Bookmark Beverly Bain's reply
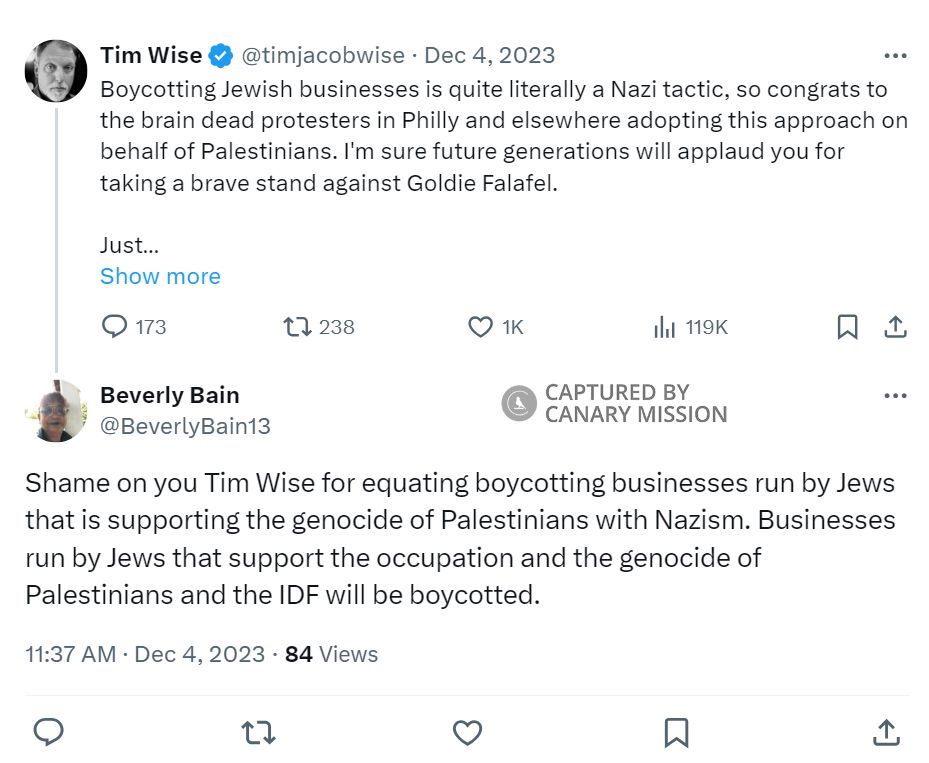This screenshot has width=929, height=763. (x=676, y=732)
